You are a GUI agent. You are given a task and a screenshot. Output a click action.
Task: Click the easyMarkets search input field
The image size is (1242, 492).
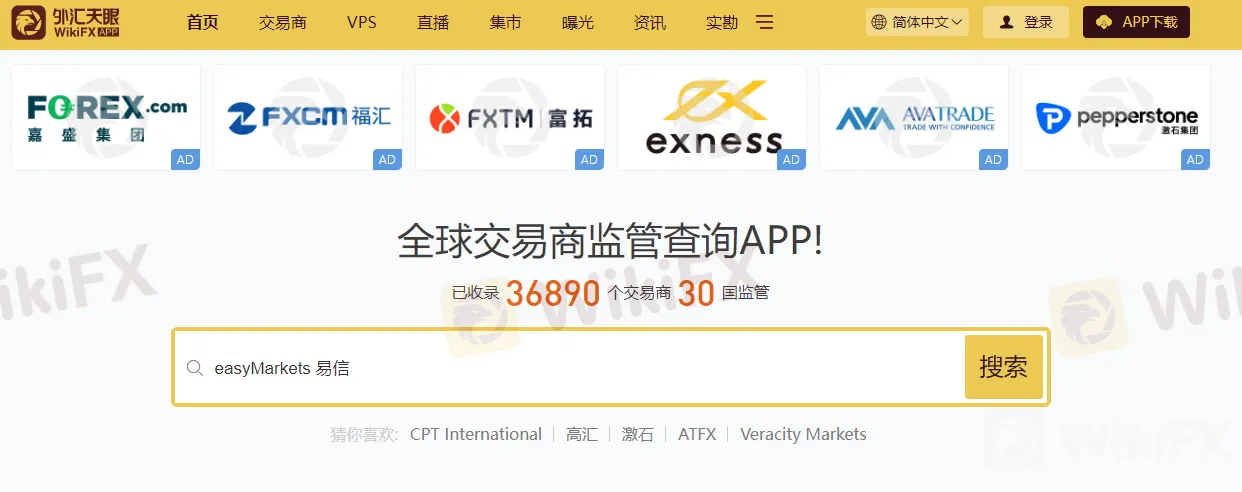tap(580, 368)
